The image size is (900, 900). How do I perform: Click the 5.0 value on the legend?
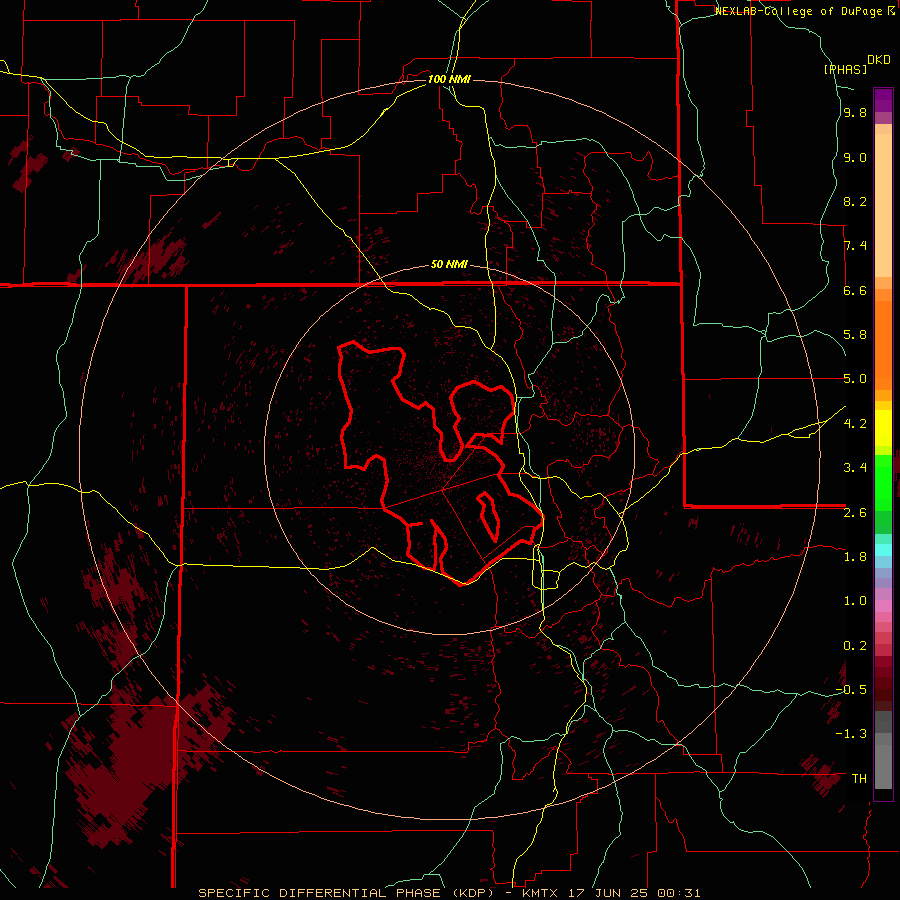(x=855, y=379)
